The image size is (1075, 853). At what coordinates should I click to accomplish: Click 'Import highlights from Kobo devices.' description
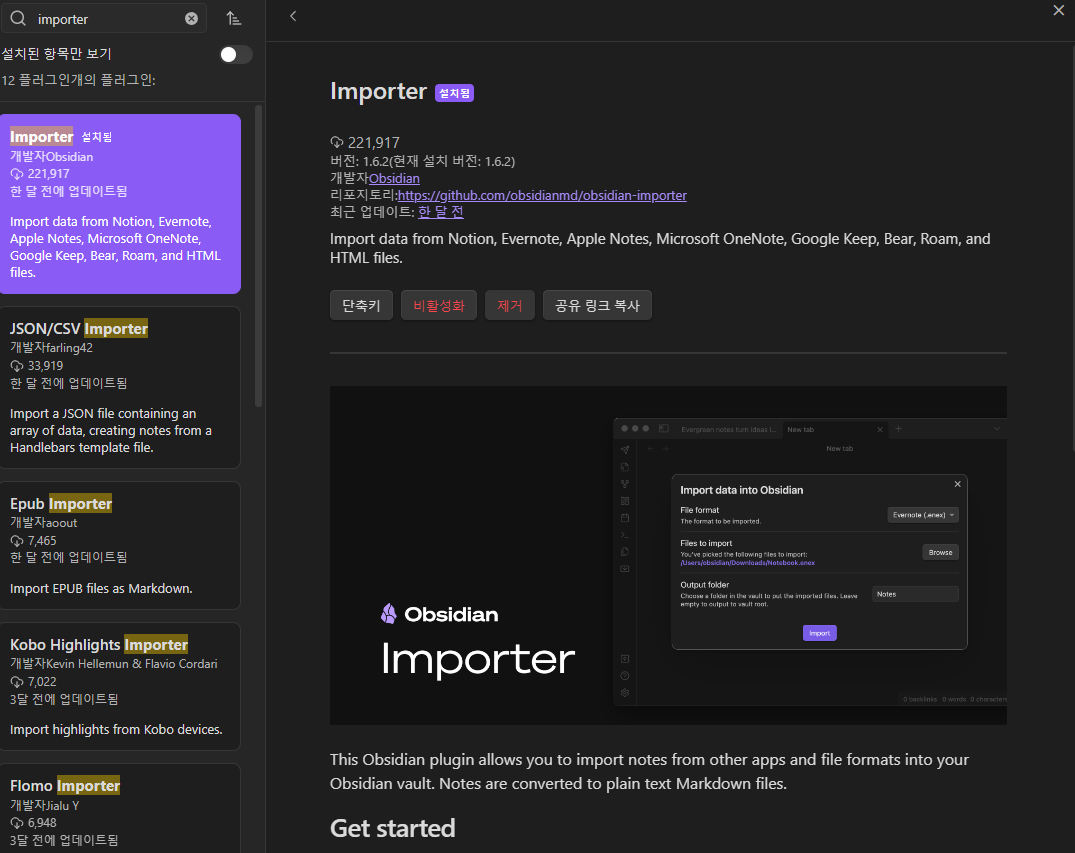(116, 730)
